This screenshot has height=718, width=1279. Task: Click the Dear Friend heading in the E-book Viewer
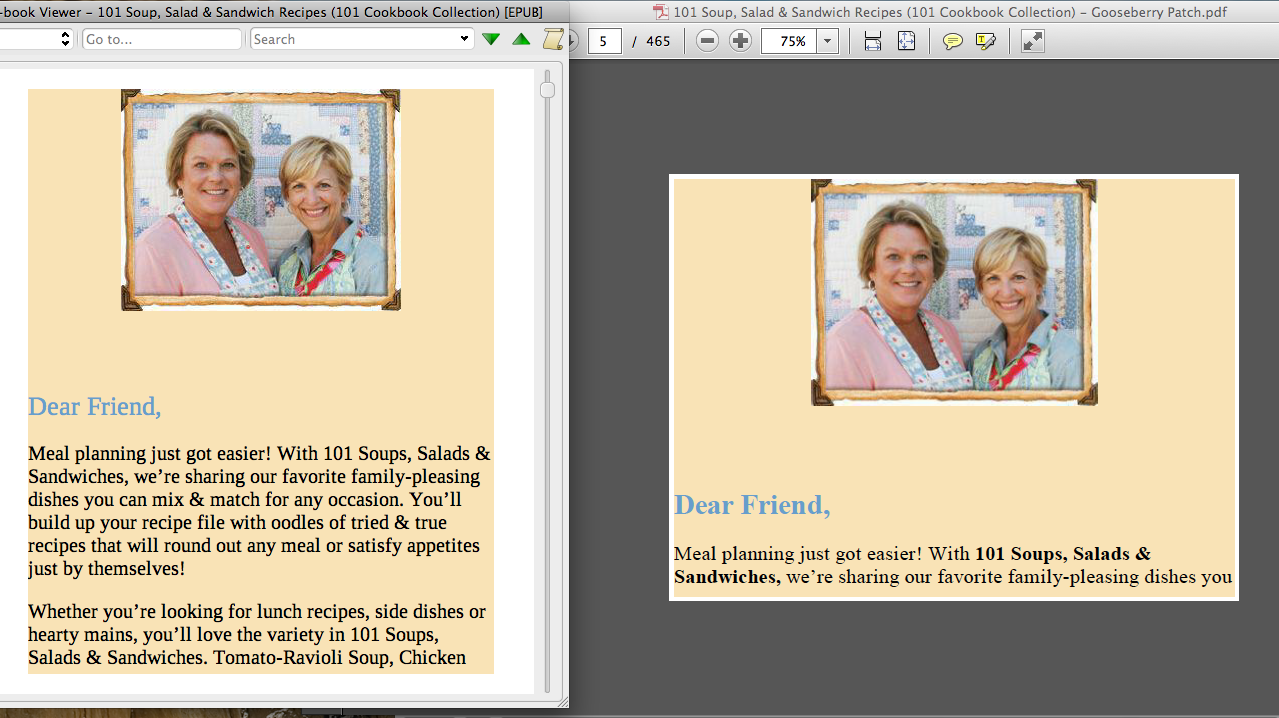point(94,406)
